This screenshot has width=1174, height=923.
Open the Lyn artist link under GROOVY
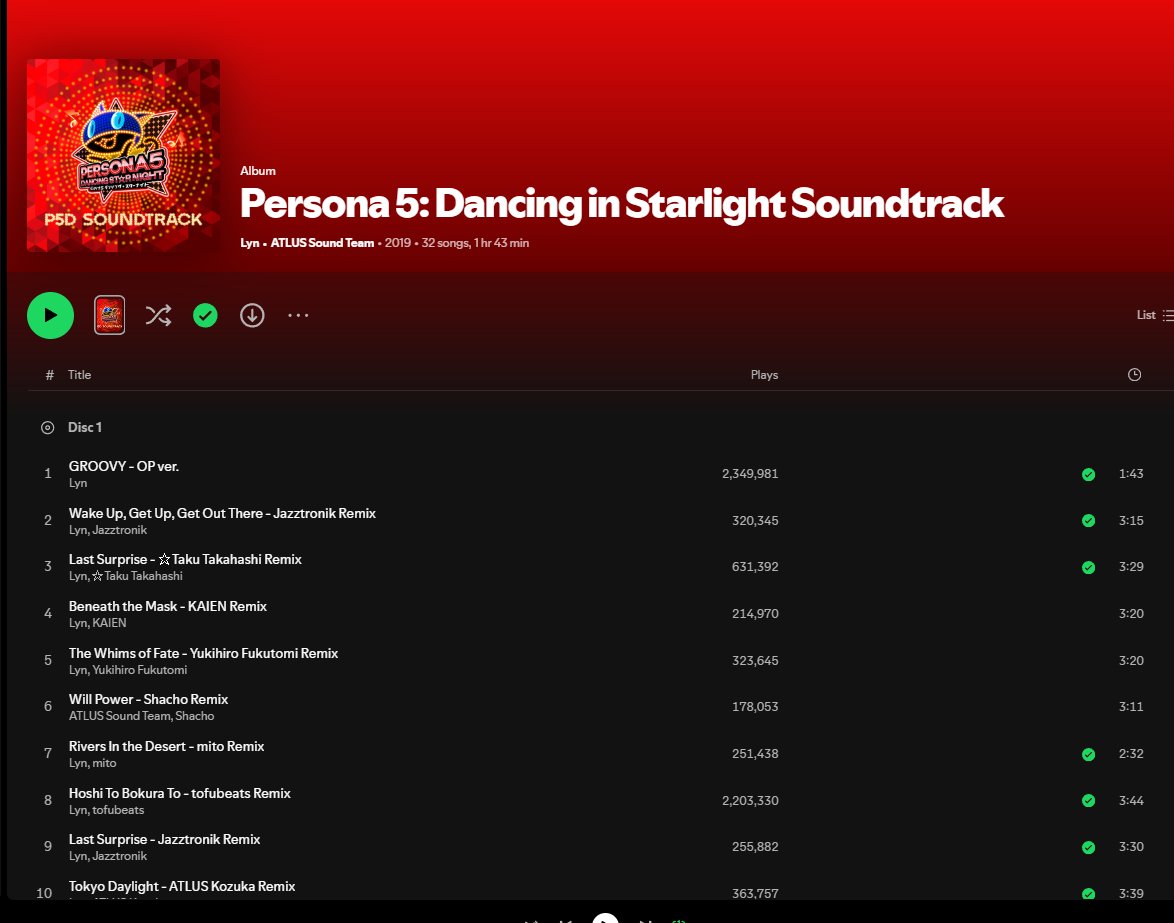pos(78,483)
